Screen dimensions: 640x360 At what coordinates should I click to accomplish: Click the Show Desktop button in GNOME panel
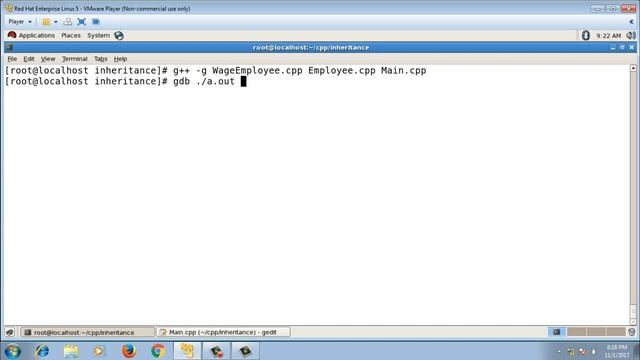pyautogui.click(x=10, y=332)
